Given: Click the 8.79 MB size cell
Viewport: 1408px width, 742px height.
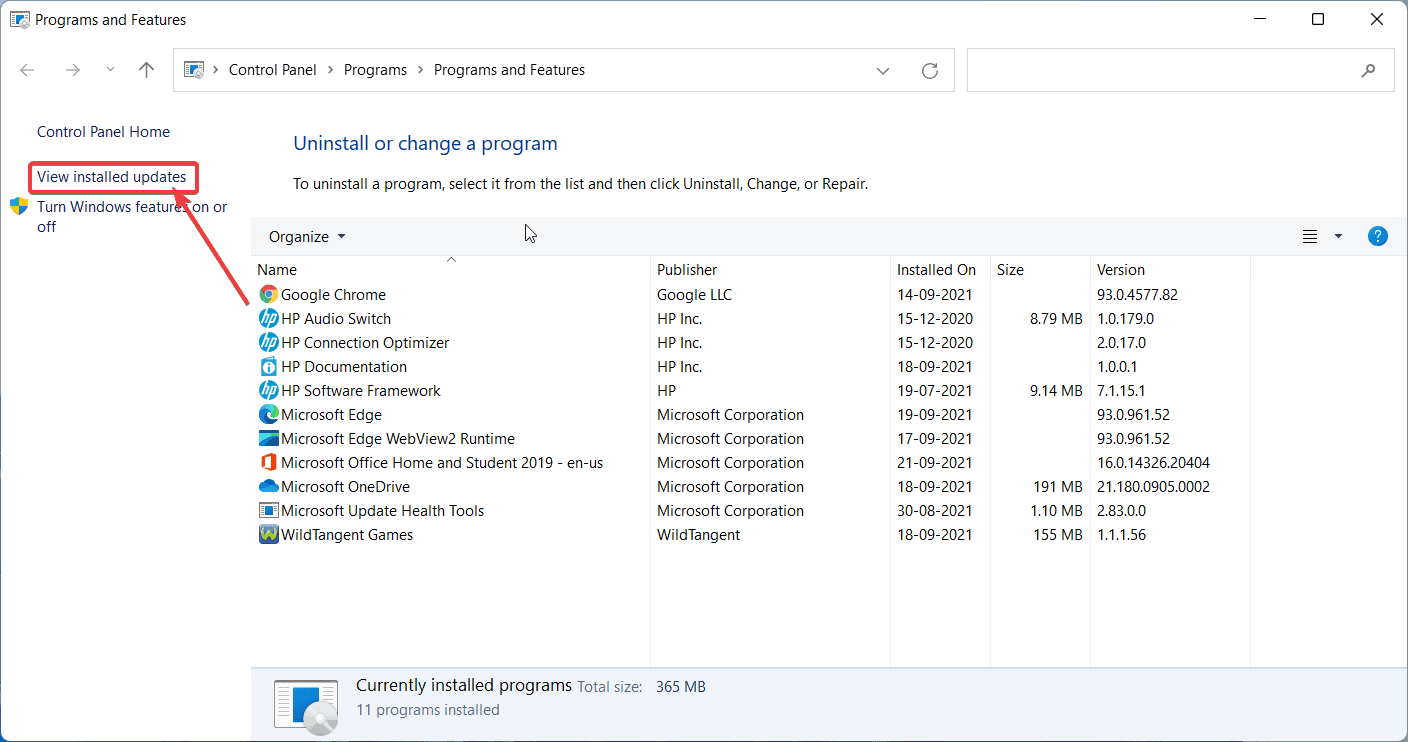Looking at the screenshot, I should [x=1055, y=318].
